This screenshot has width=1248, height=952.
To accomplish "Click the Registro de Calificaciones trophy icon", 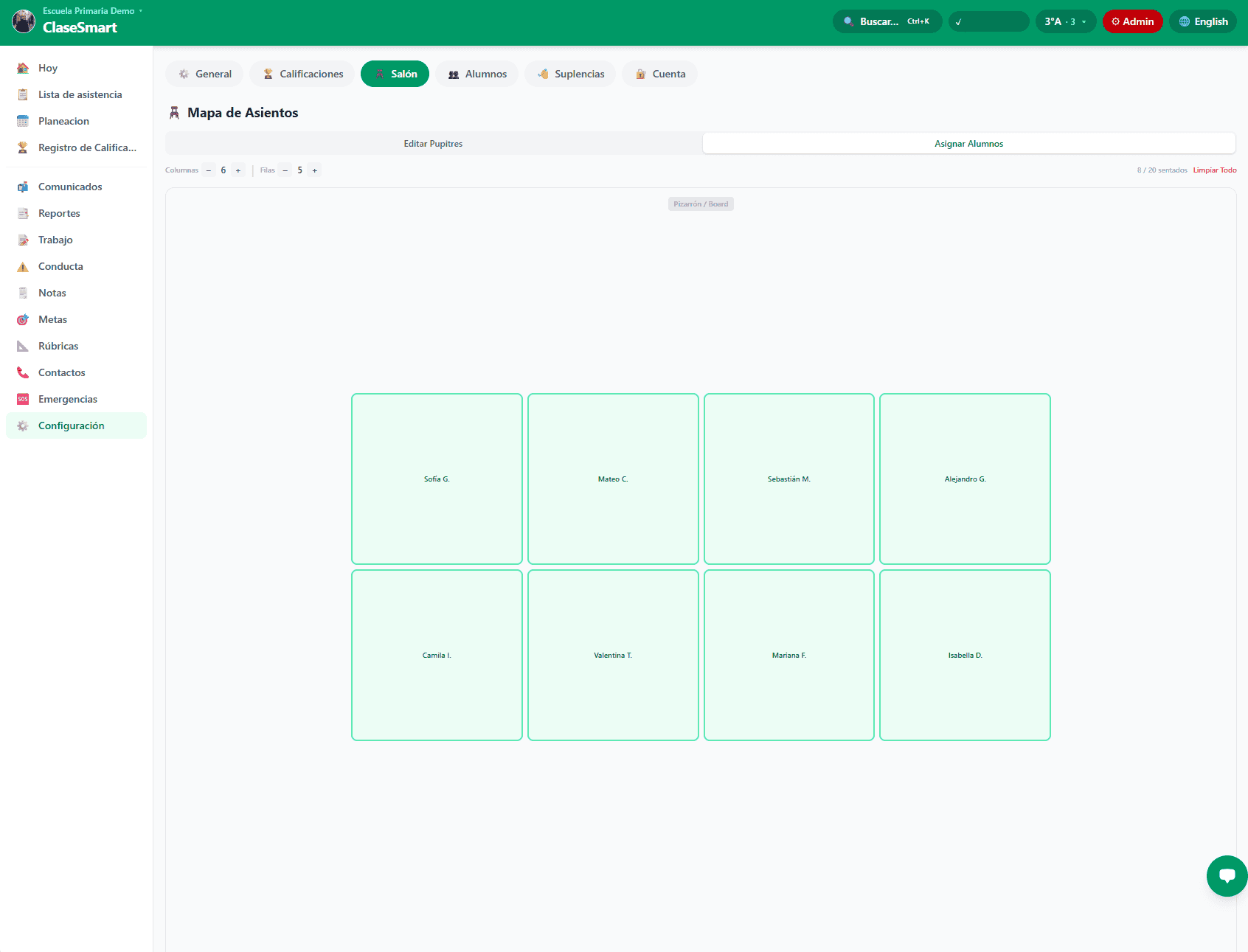I will pyautogui.click(x=23, y=147).
